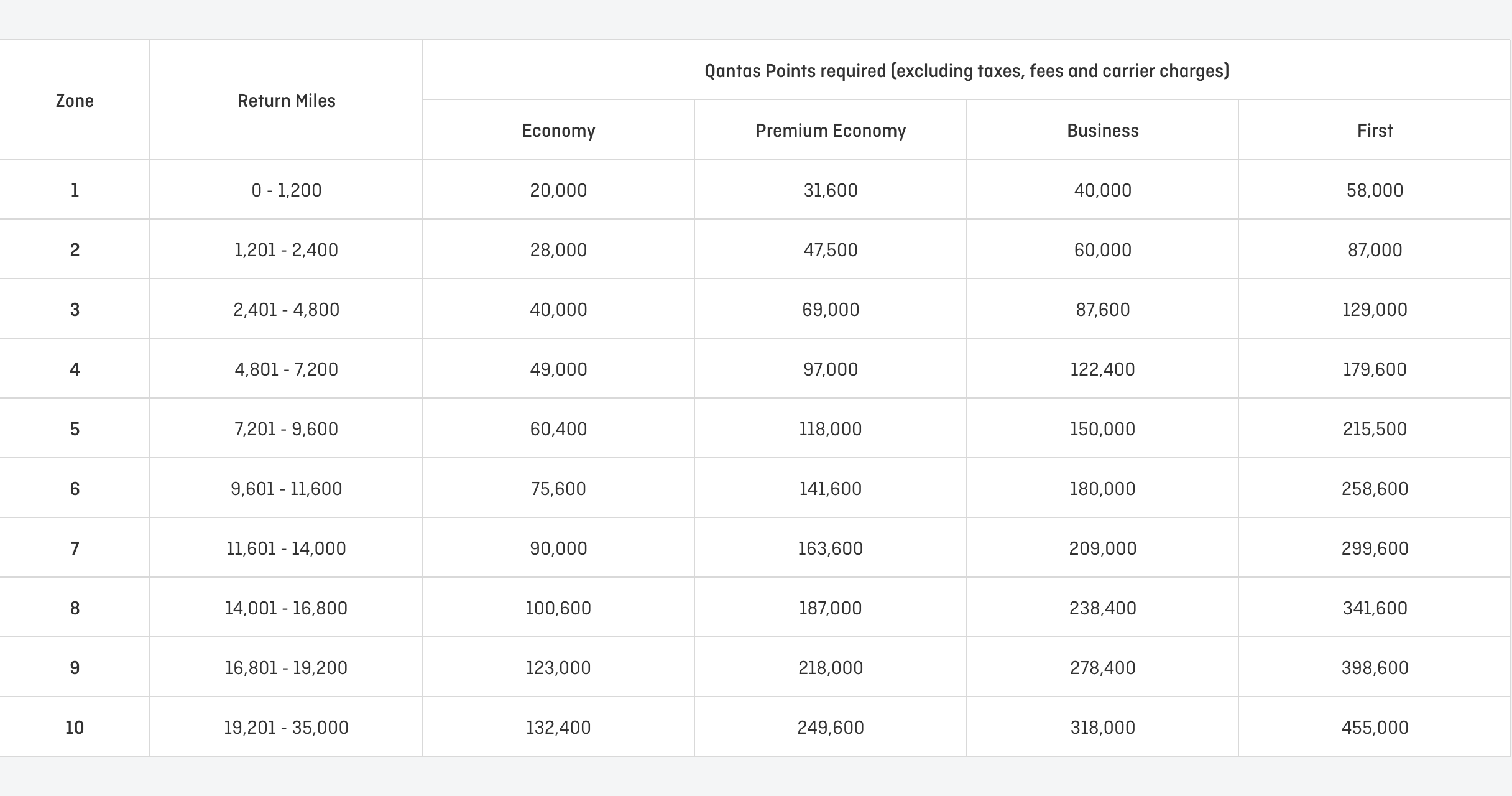The width and height of the screenshot is (1512, 796).
Task: Select the 47,500 Premium Economy cell
Action: 830,249
